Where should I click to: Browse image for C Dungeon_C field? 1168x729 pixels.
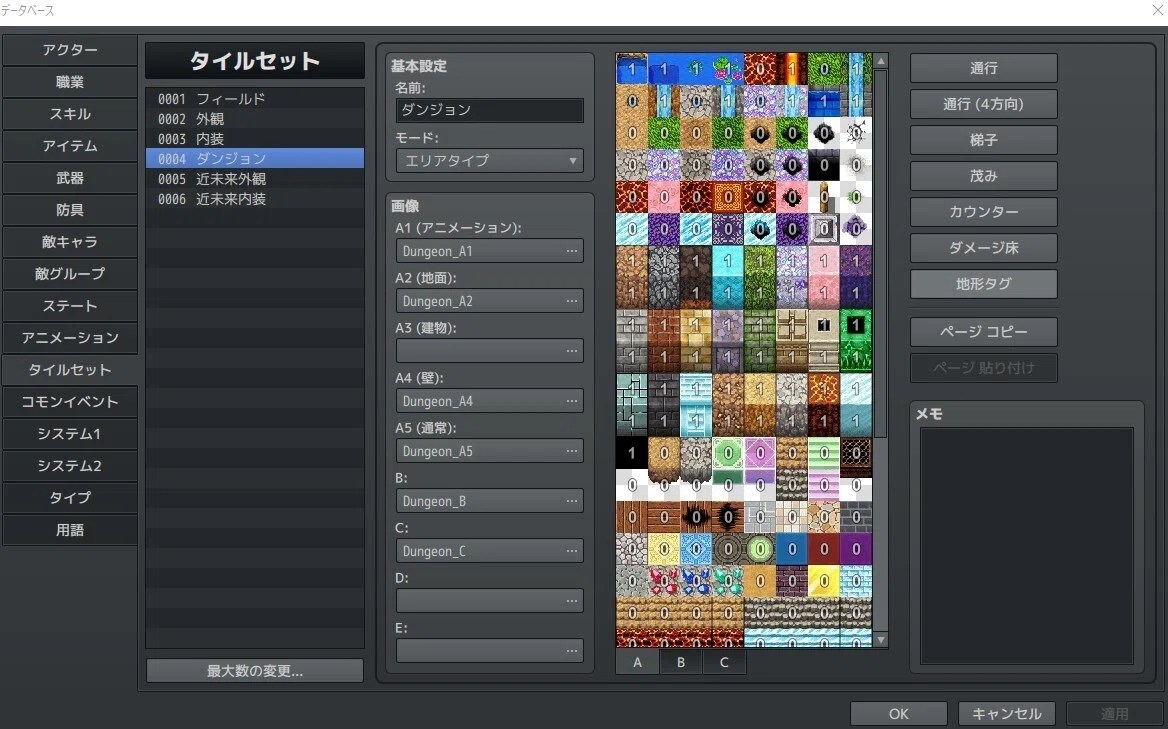[x=571, y=550]
